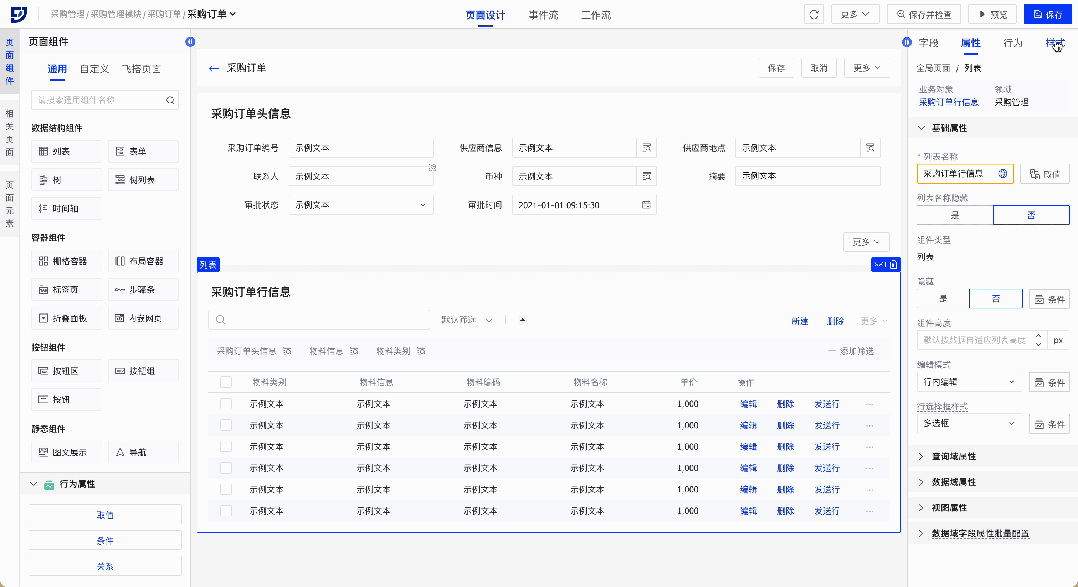Image resolution: width=1078 pixels, height=587 pixels.
Task: Check the first table row checkbox
Action: coord(225,403)
